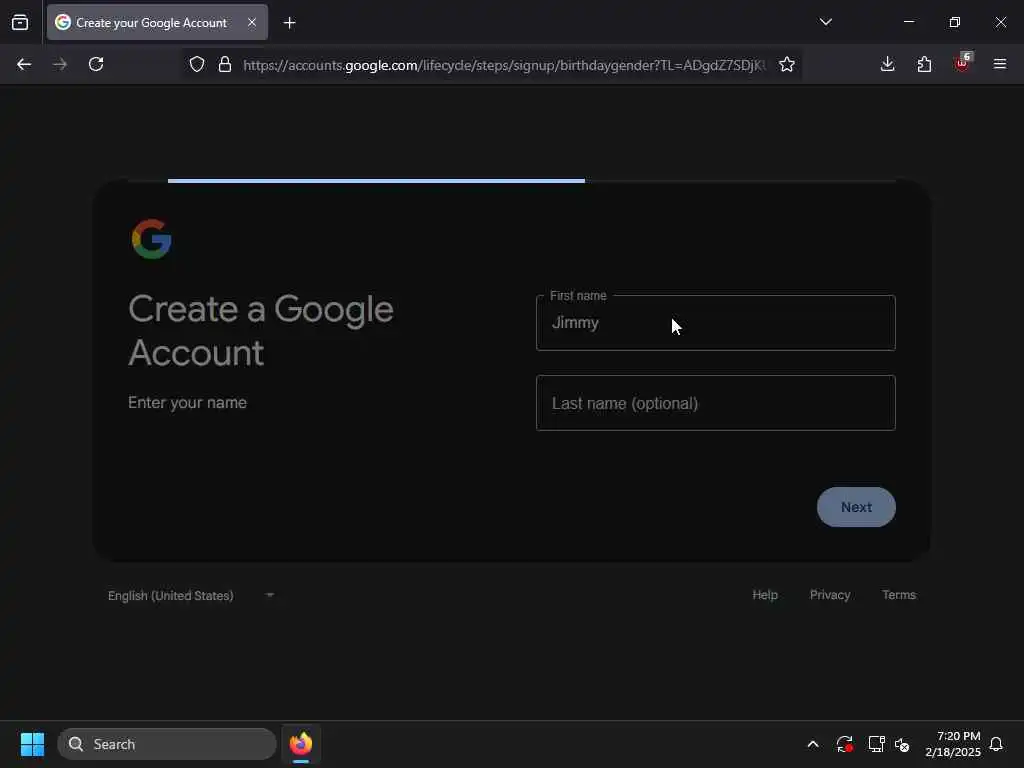Minimize the Firefox window
This screenshot has width=1024, height=768.
coord(908,22)
